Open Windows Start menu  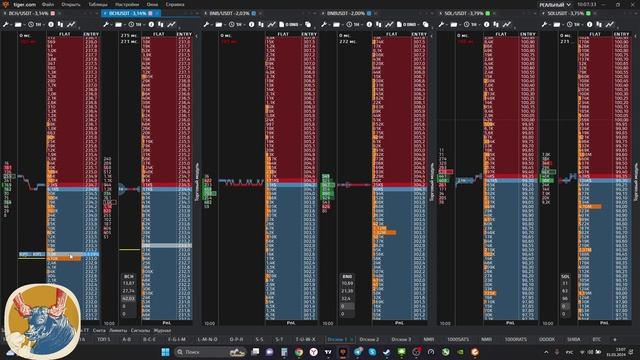(x=165, y=352)
